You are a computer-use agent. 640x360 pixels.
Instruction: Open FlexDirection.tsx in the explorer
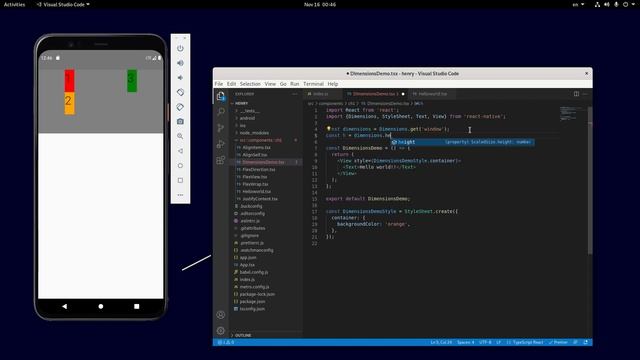tap(259, 169)
